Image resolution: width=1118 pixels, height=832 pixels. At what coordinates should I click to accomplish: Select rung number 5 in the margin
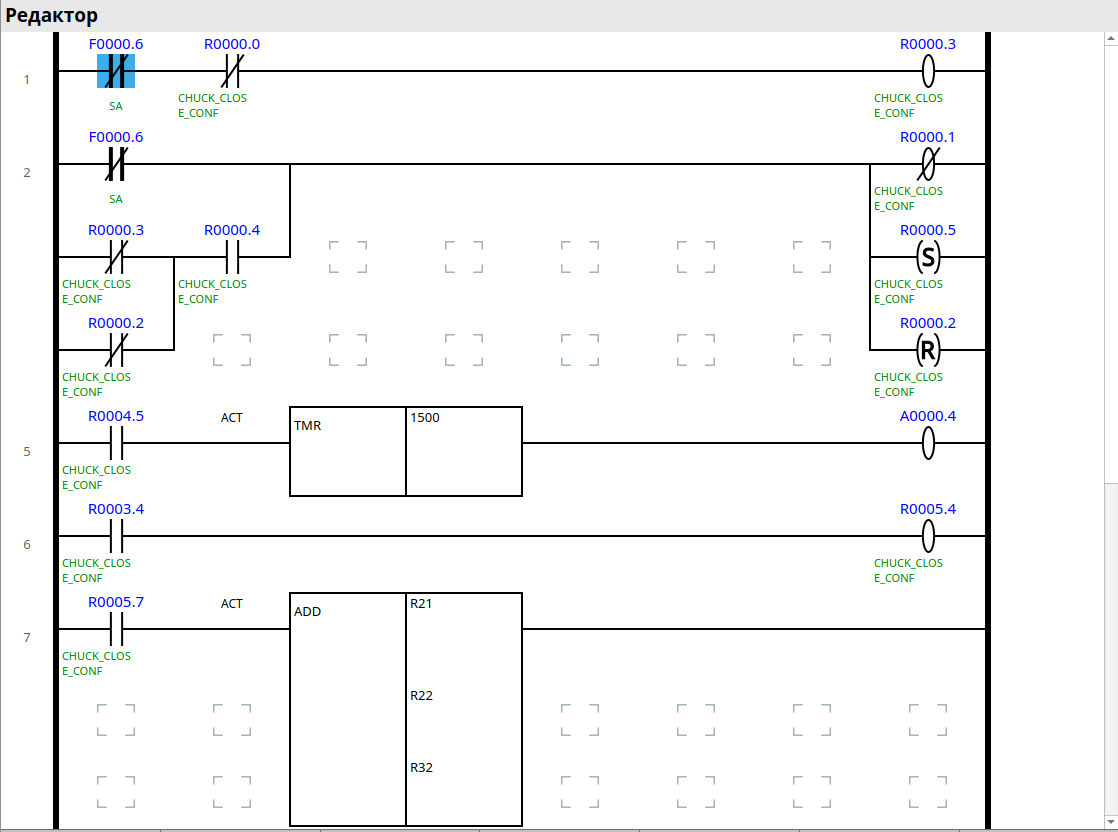(x=27, y=451)
